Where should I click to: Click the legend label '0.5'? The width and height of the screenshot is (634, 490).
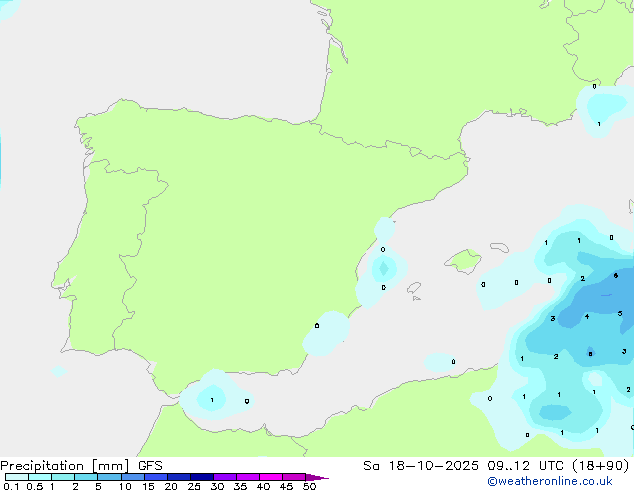[x=35, y=486]
